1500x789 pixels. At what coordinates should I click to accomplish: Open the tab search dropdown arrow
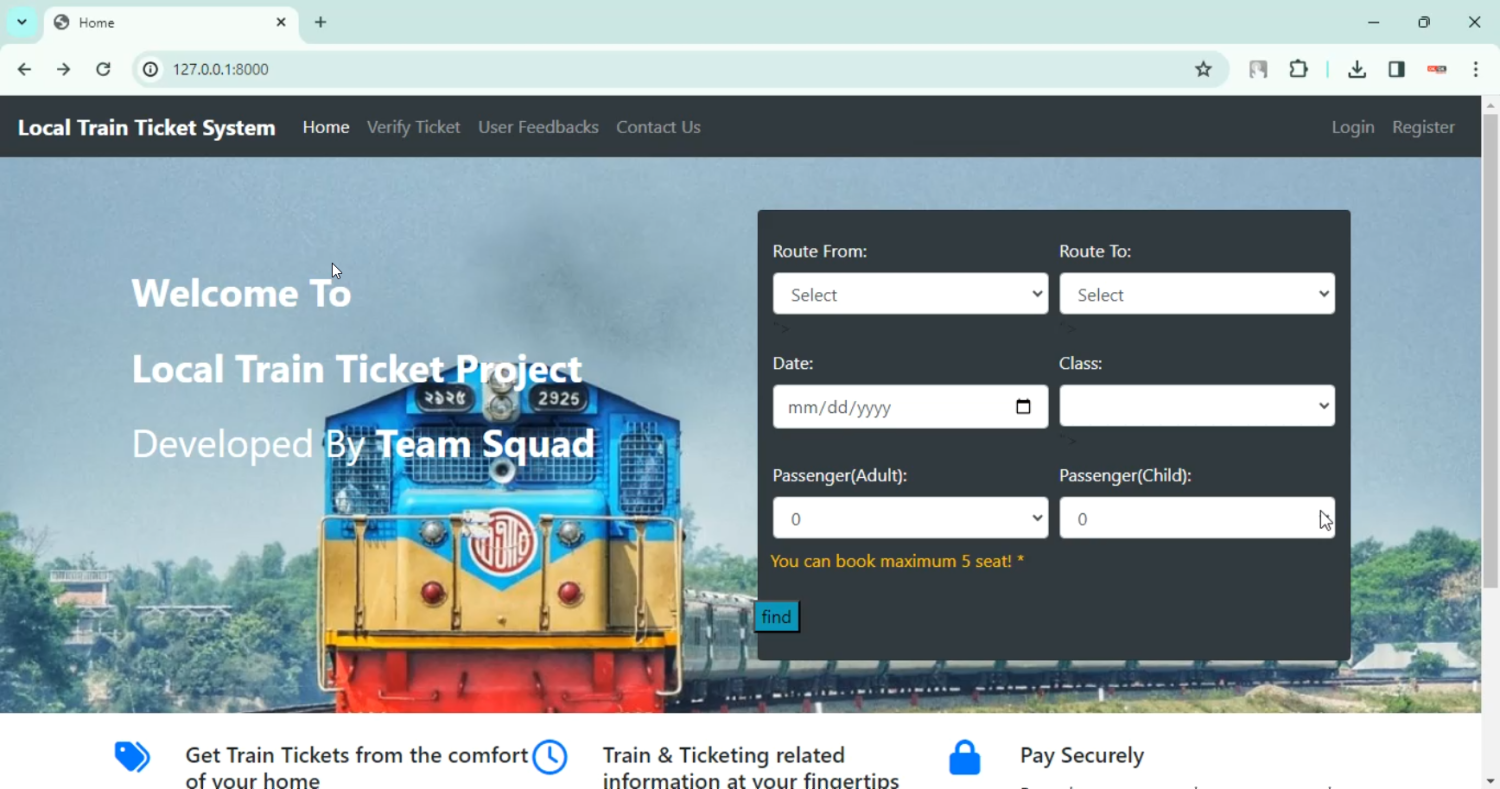22,22
